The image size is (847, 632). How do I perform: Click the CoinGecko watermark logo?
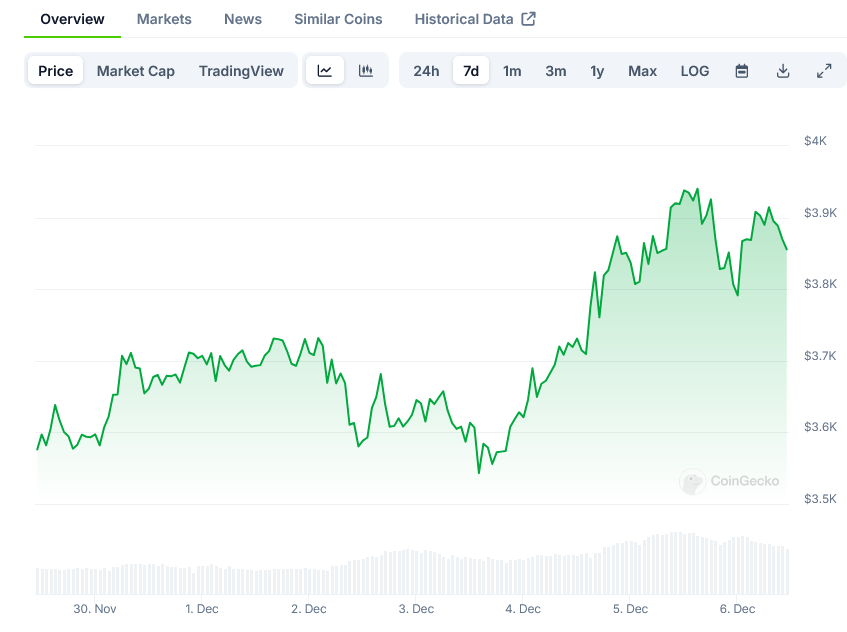(x=730, y=481)
